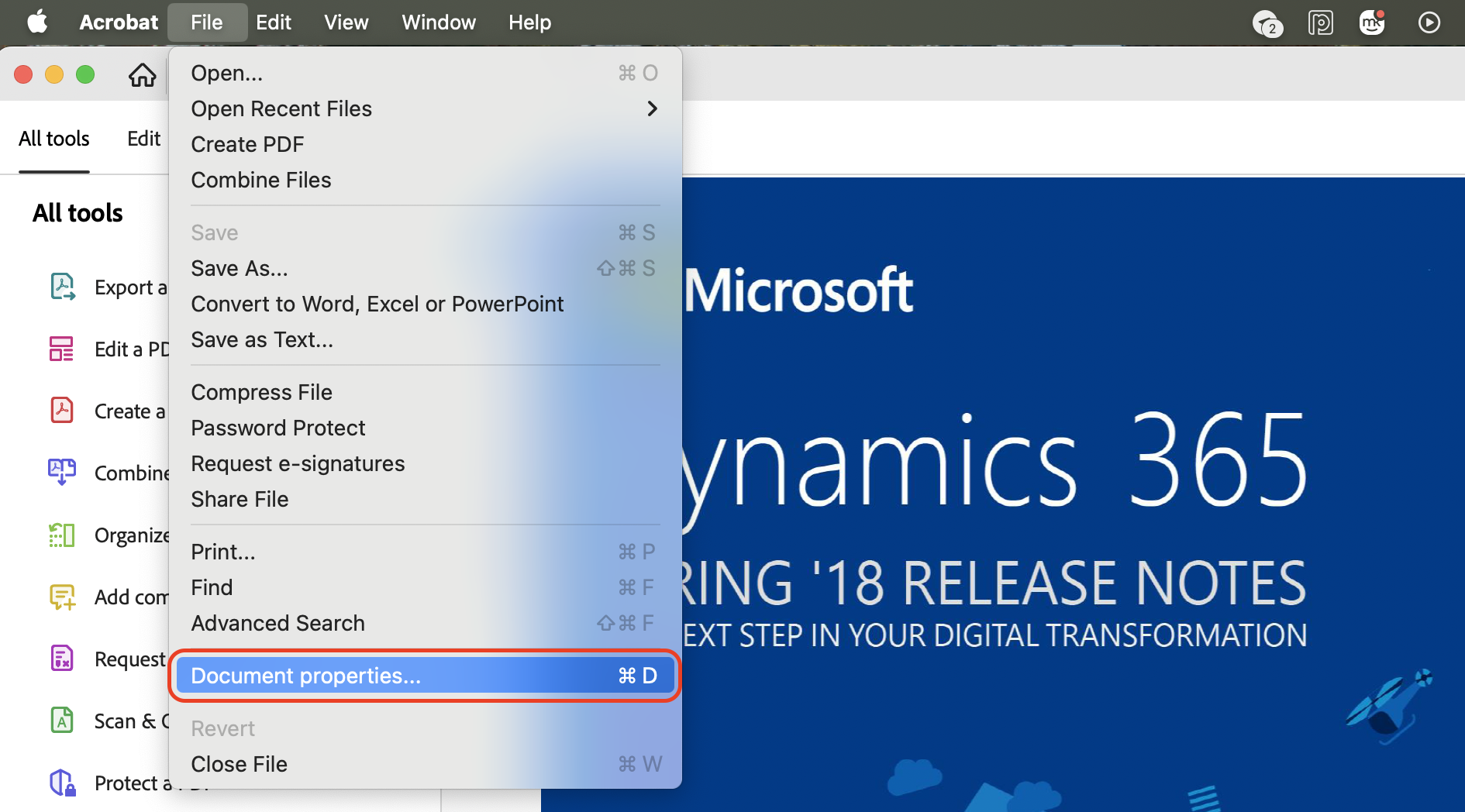
Task: Click Close File at the menu bottom
Action: click(x=239, y=763)
